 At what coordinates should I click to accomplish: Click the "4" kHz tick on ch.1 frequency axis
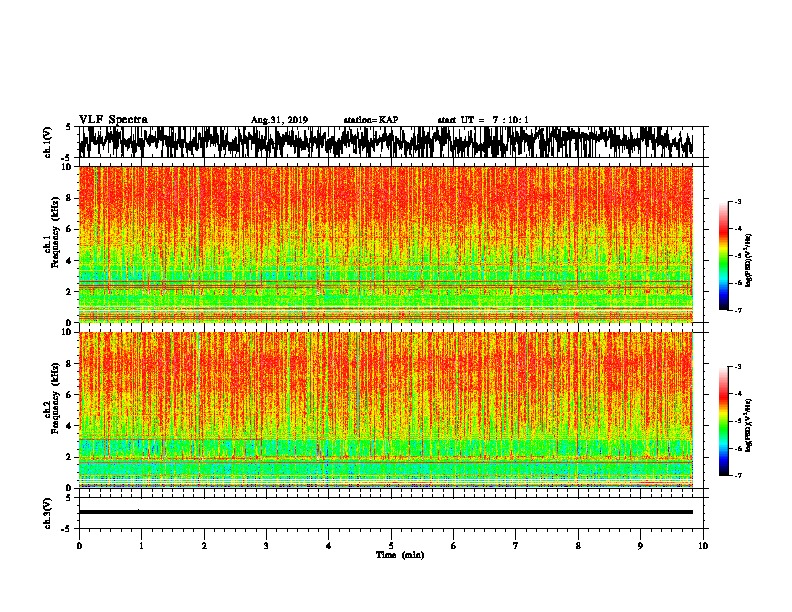(70, 261)
